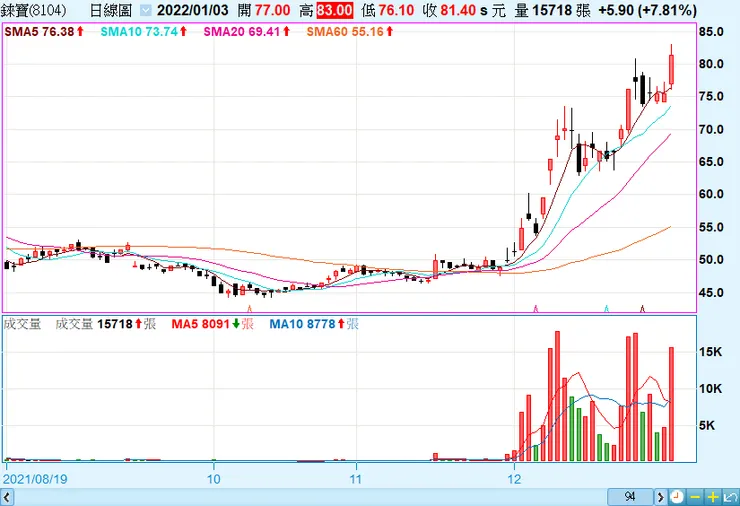
Task: Click the month 11 label on the time axis
Action: [x=355, y=479]
